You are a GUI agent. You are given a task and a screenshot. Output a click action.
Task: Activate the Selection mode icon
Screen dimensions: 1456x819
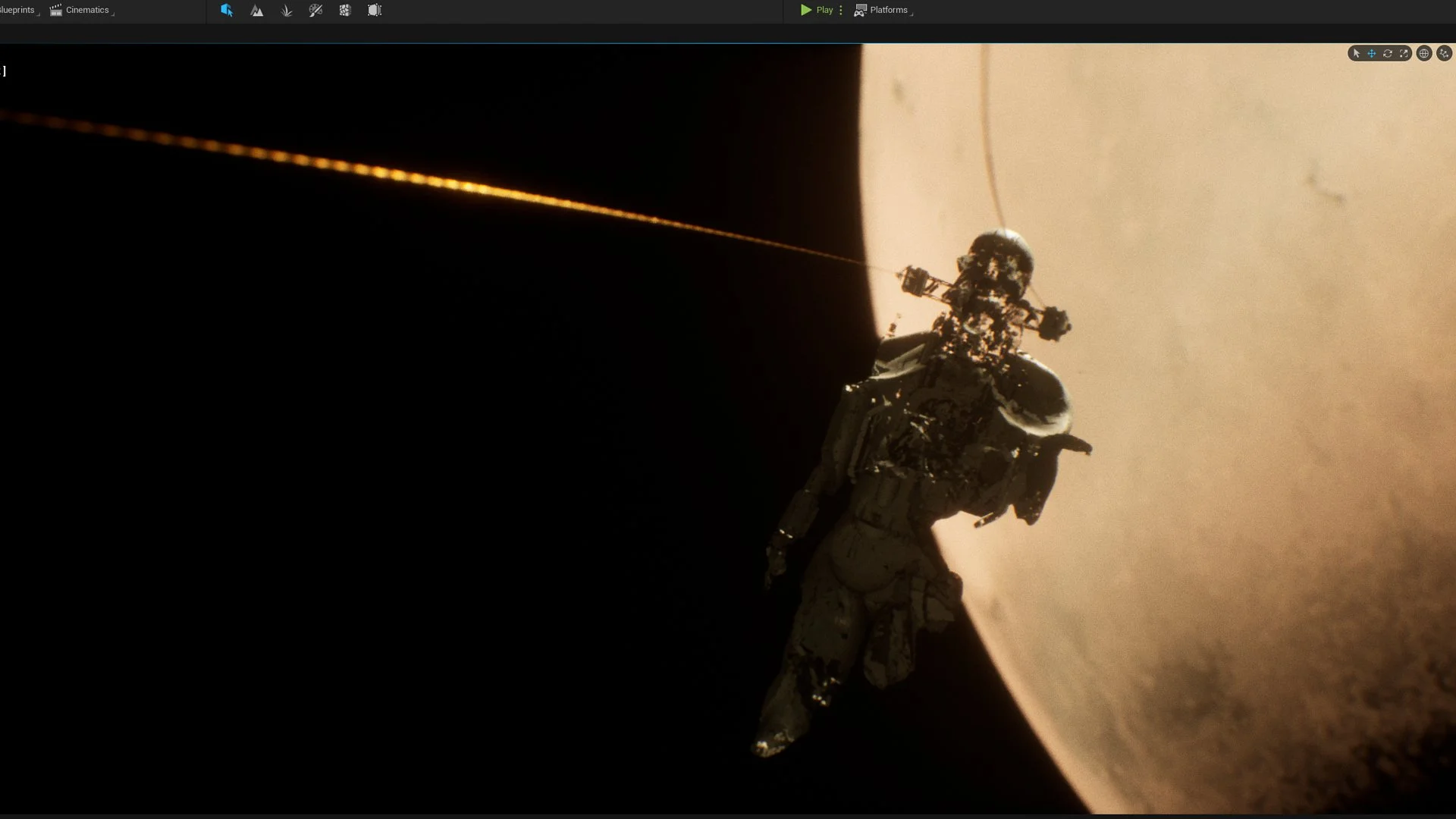click(x=227, y=10)
